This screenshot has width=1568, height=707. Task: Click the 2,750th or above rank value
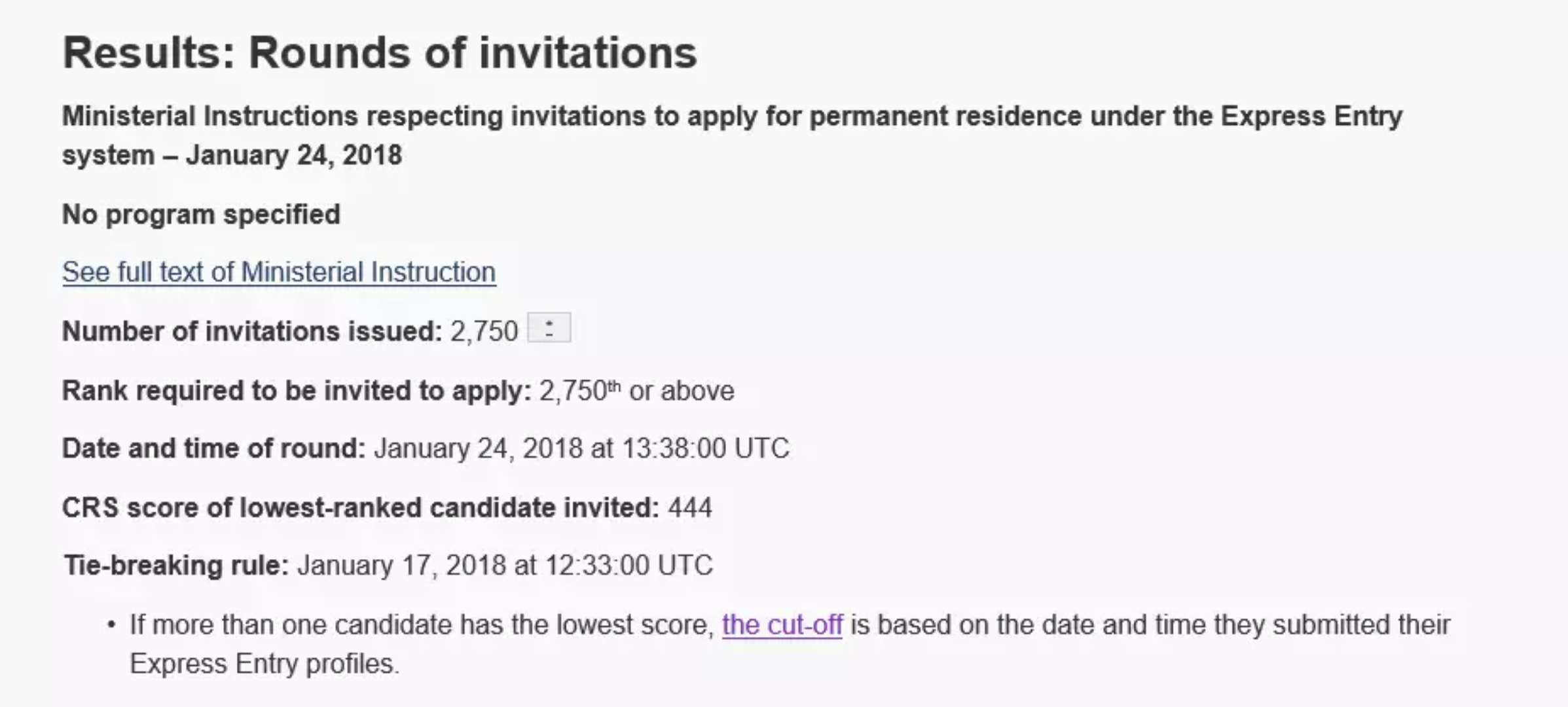click(636, 391)
